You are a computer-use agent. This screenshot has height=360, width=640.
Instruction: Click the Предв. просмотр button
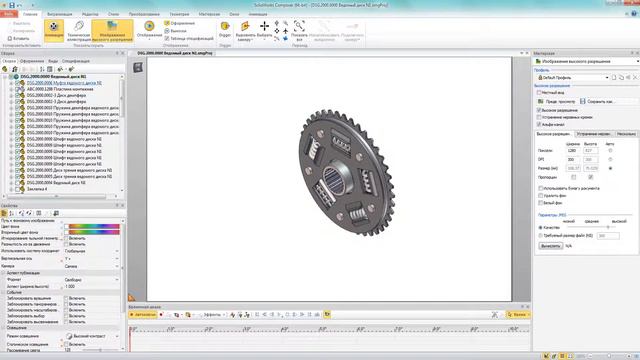(x=556, y=101)
